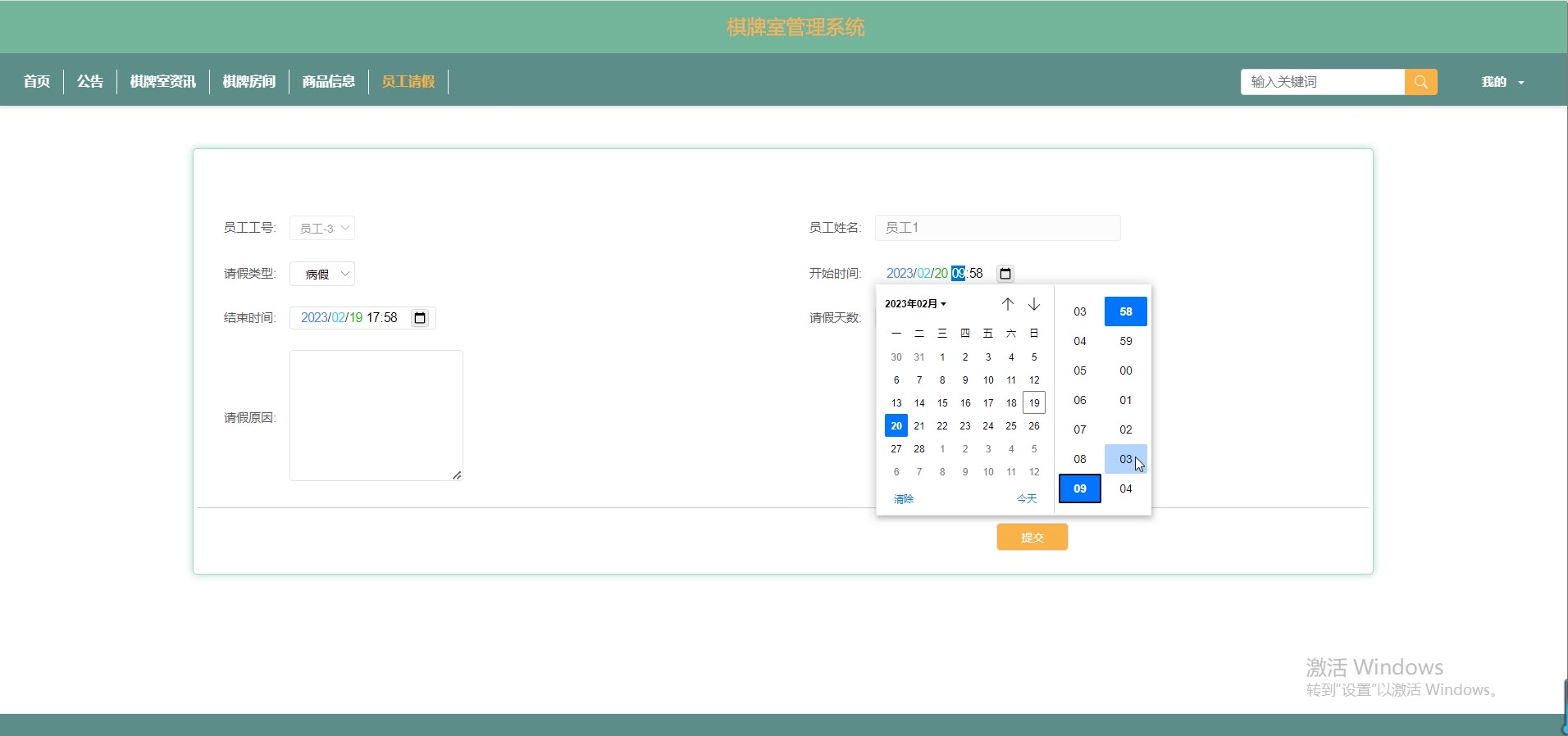Go to 首页 in navigation bar
The height and width of the screenshot is (736, 1568).
pyautogui.click(x=37, y=82)
